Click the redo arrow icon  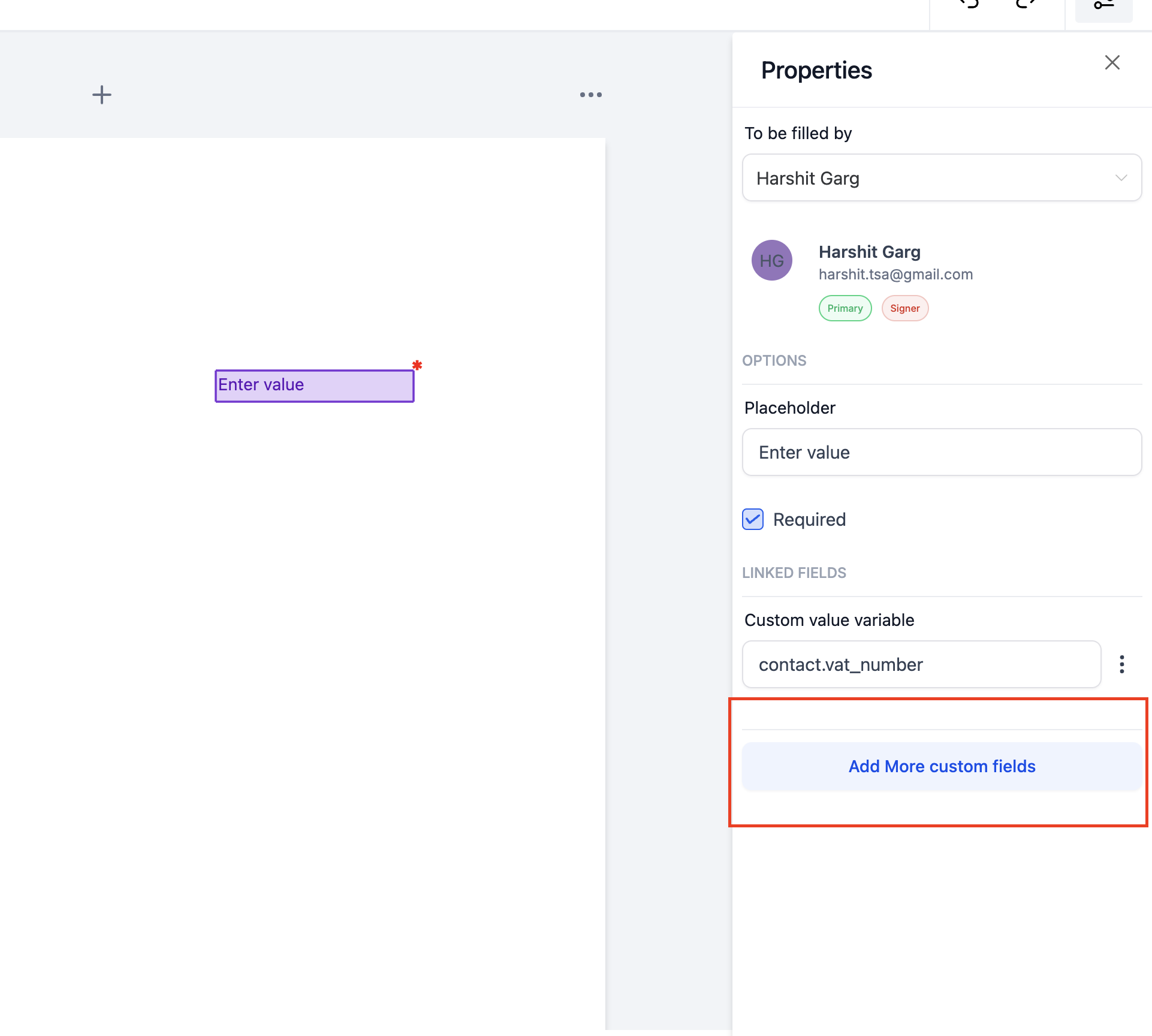[1026, 4]
